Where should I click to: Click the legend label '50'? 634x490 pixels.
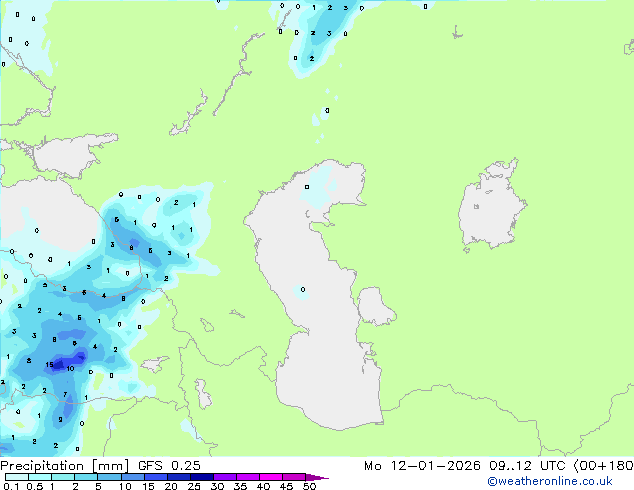pyautogui.click(x=309, y=486)
